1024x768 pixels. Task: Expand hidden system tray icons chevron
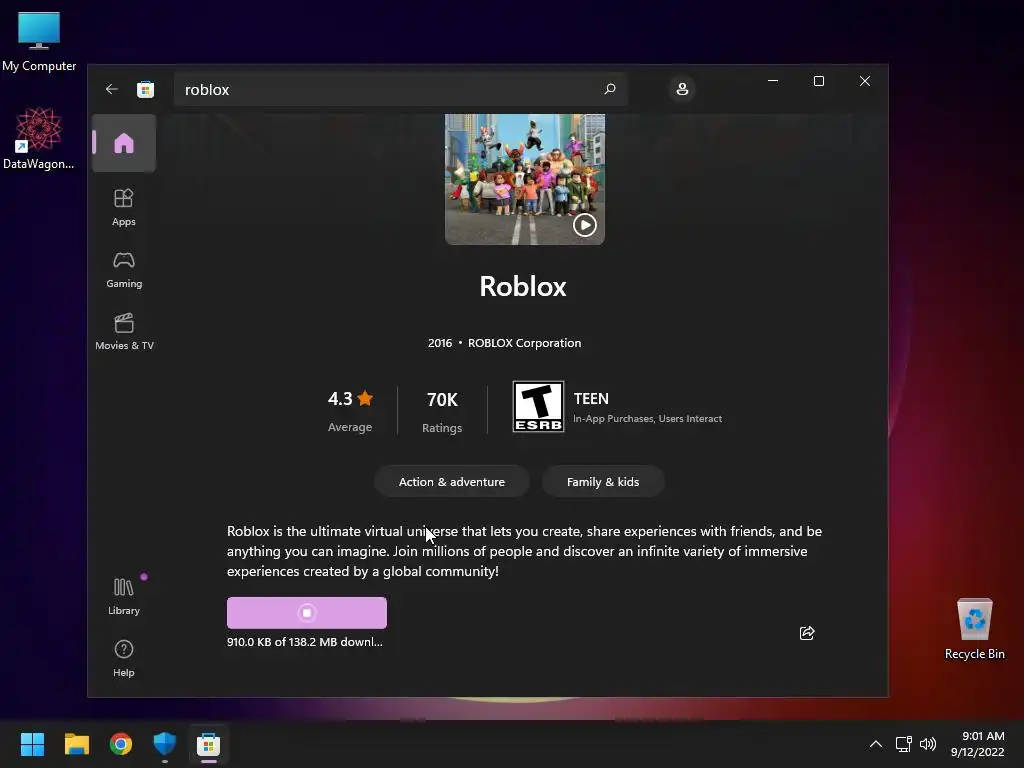click(x=876, y=744)
